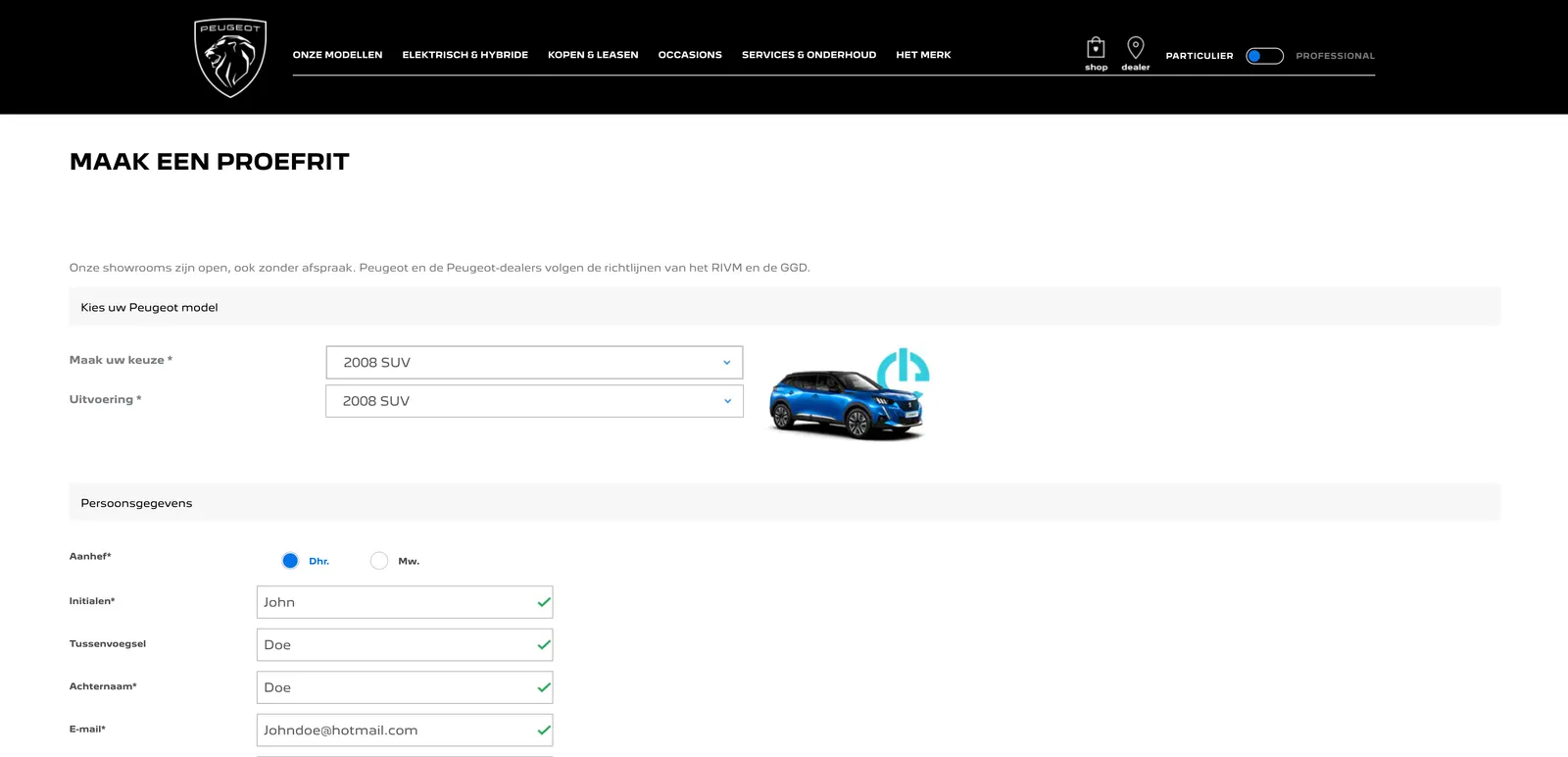Click the blue 2008 SUV car image

click(x=847, y=404)
